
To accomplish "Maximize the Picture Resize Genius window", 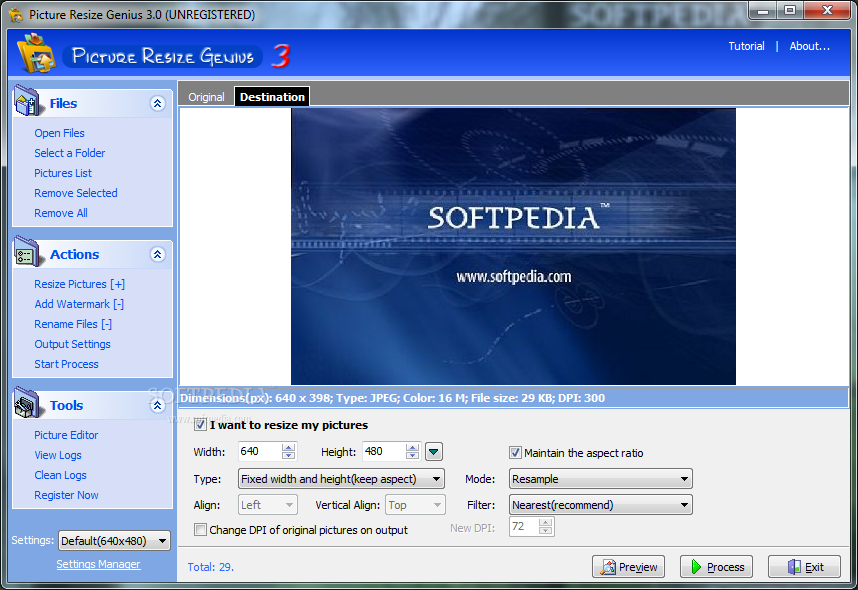I will coord(790,10).
